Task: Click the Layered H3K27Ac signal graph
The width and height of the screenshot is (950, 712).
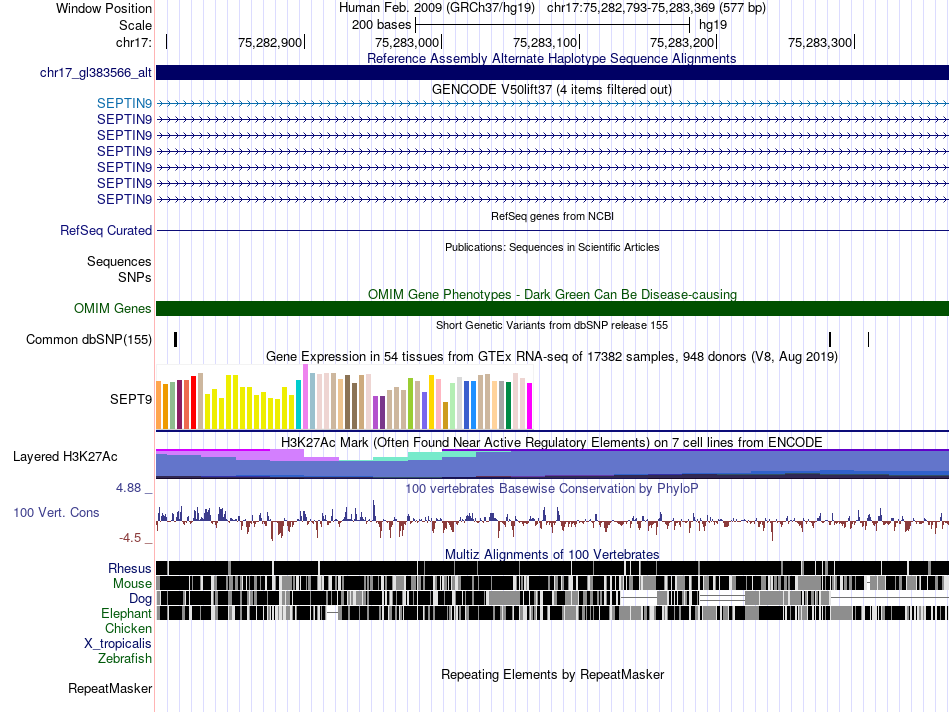Action: 552,464
